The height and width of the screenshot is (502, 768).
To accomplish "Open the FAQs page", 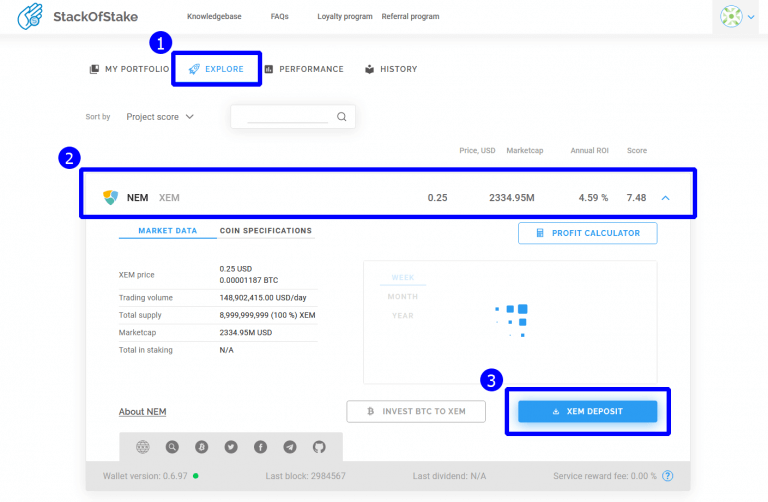I will (279, 16).
